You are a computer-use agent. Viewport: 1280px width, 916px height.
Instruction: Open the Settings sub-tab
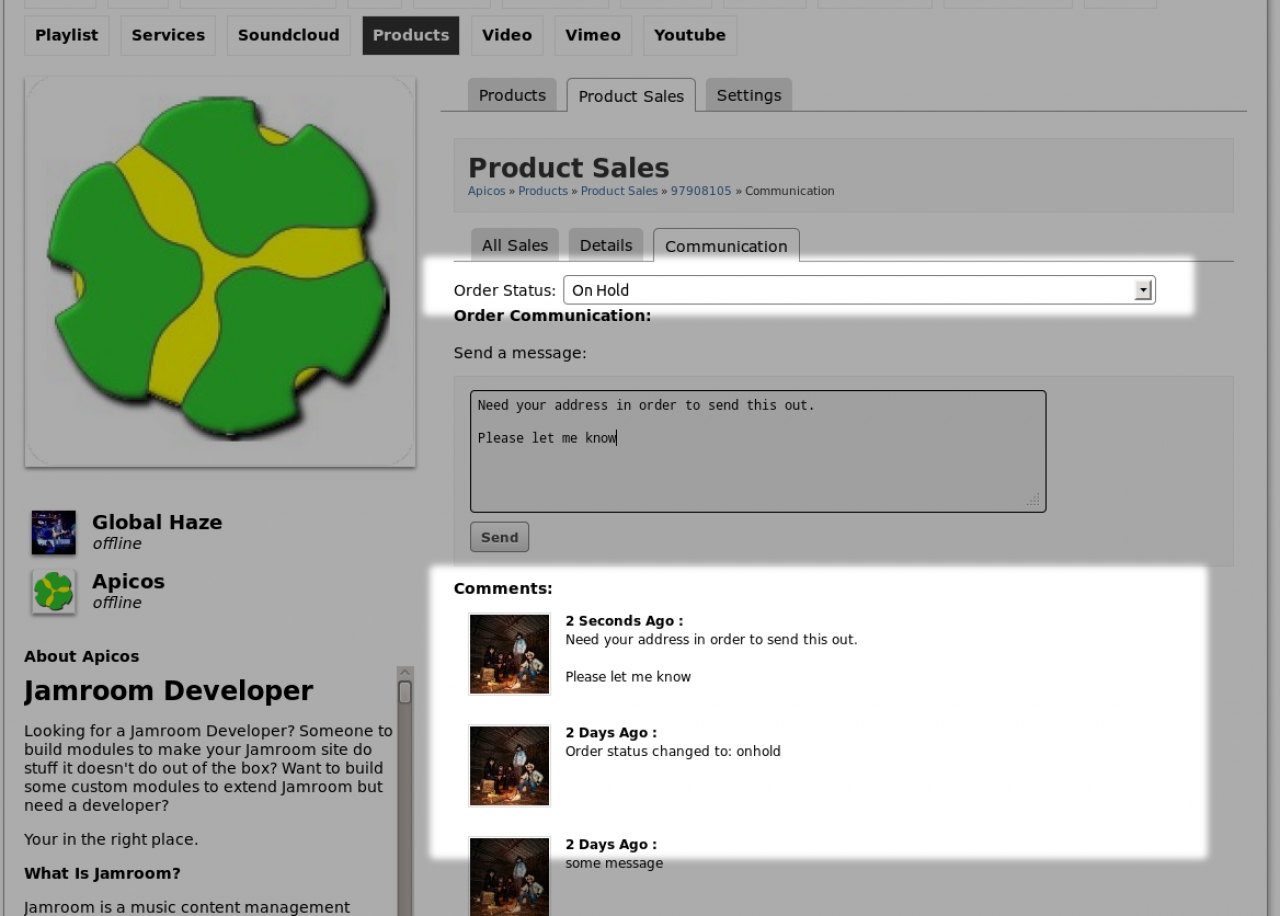click(x=749, y=95)
